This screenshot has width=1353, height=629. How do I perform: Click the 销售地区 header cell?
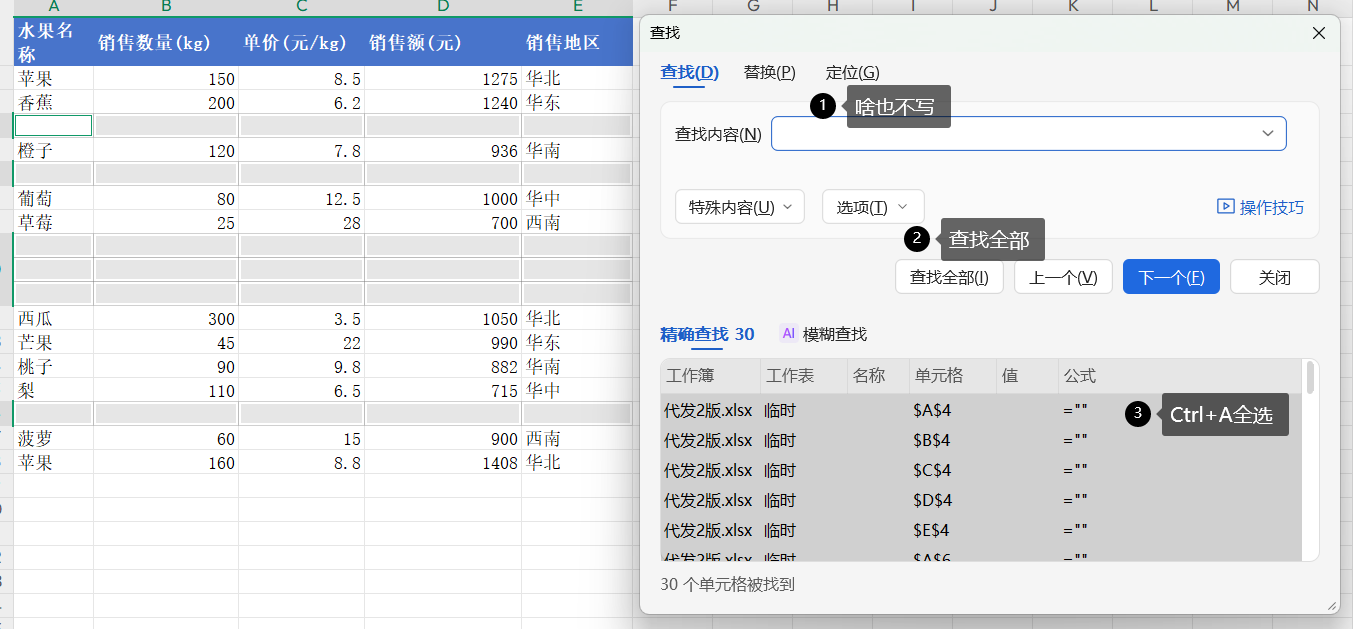[x=577, y=41]
